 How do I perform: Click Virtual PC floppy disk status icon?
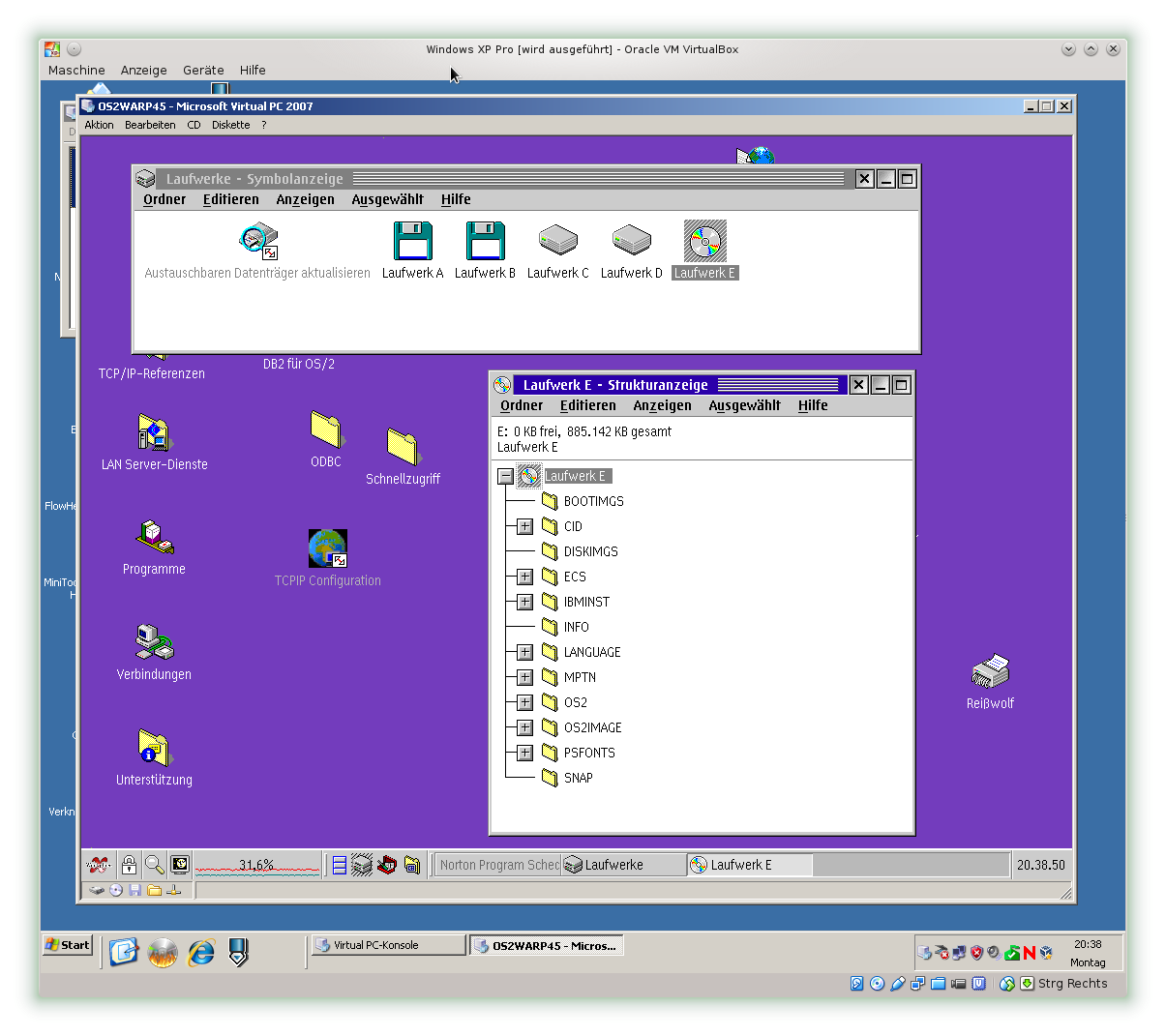pos(135,890)
